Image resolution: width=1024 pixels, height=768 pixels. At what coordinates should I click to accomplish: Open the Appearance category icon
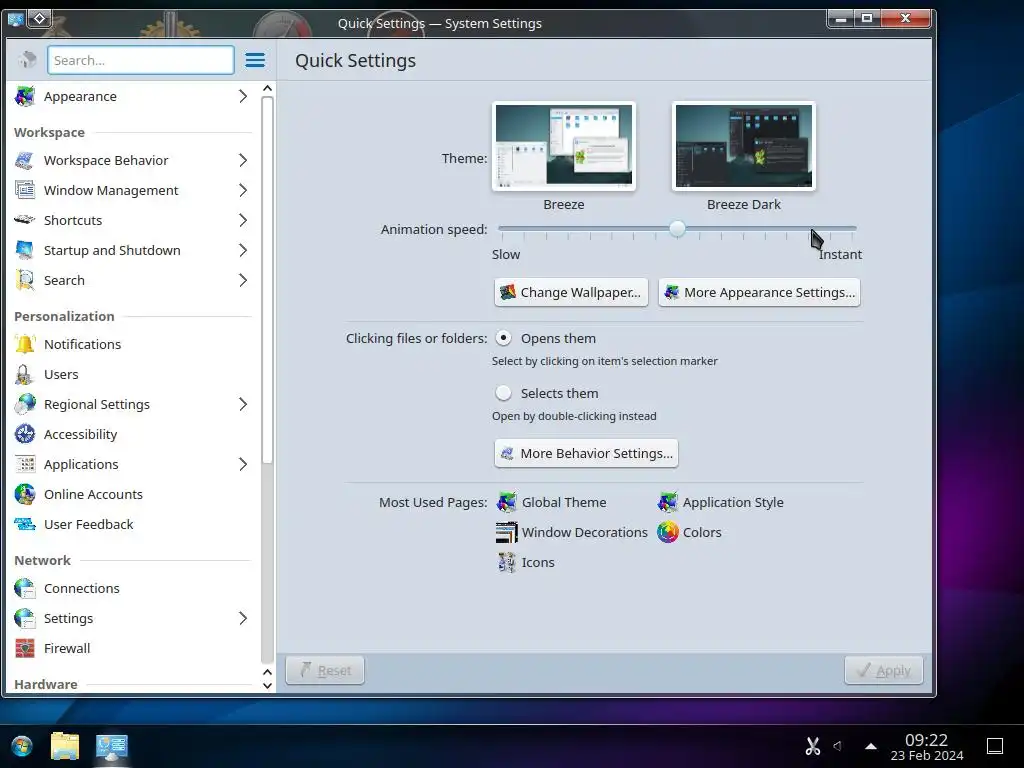tap(25, 96)
